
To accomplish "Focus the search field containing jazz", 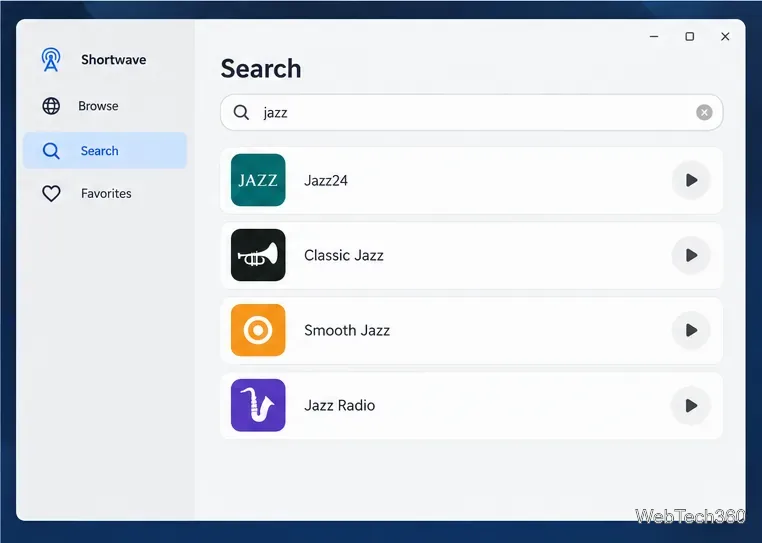I will [x=471, y=112].
